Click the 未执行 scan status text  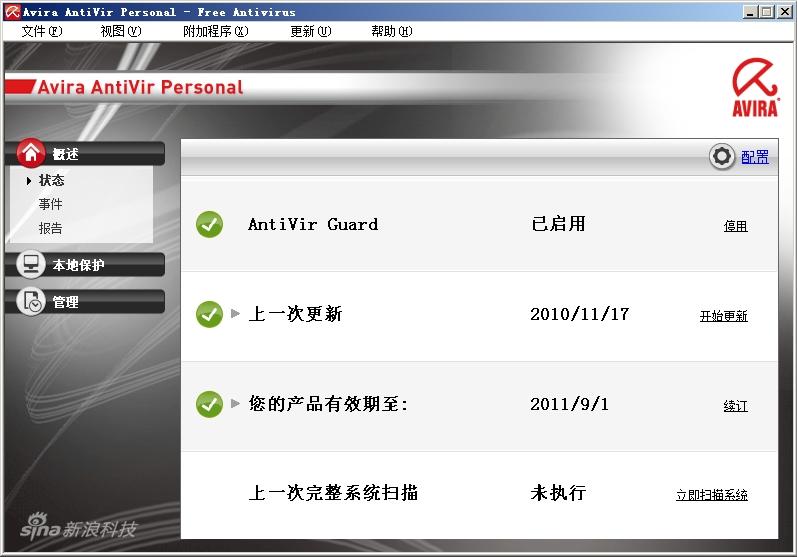(558, 492)
